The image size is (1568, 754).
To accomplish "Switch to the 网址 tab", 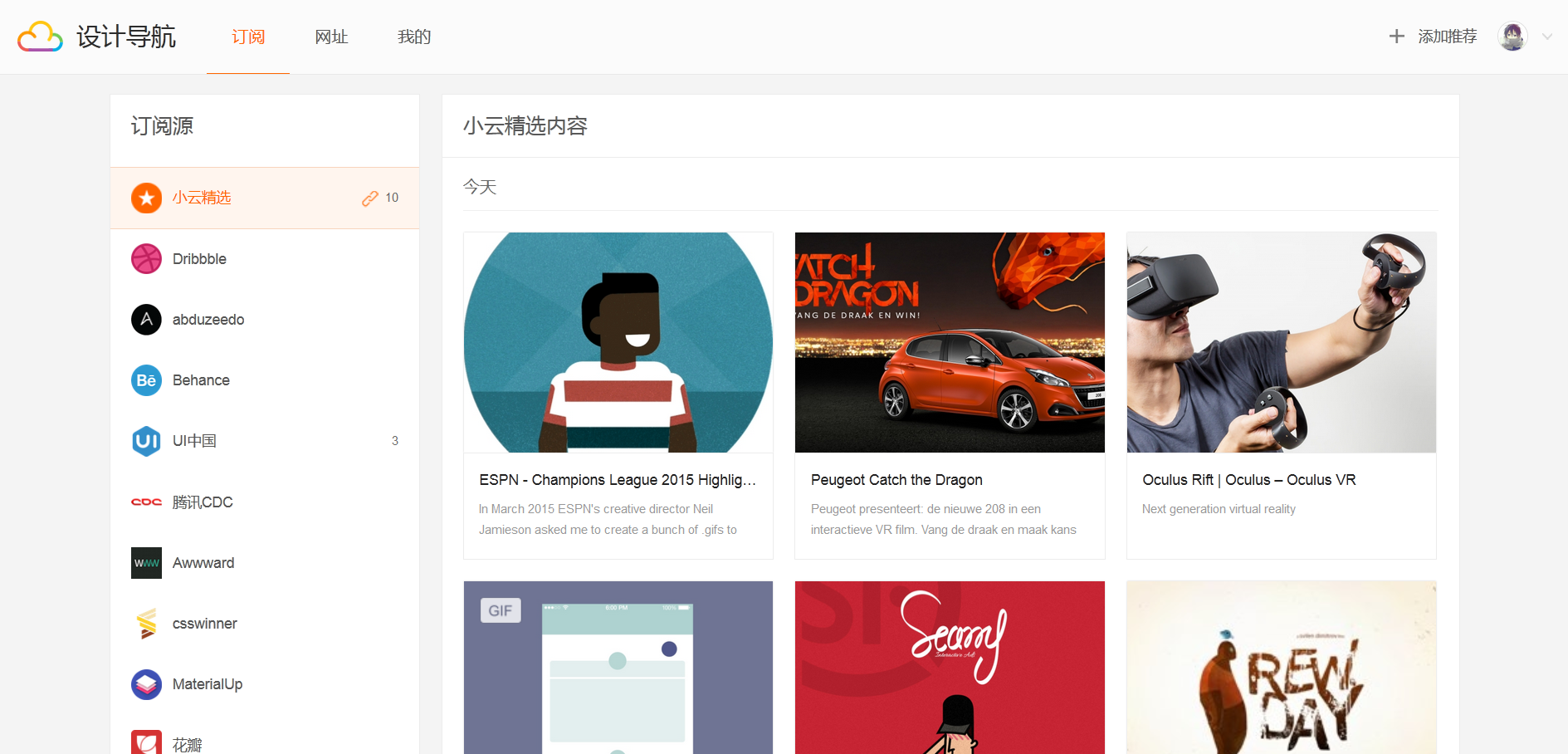I will click(x=331, y=37).
